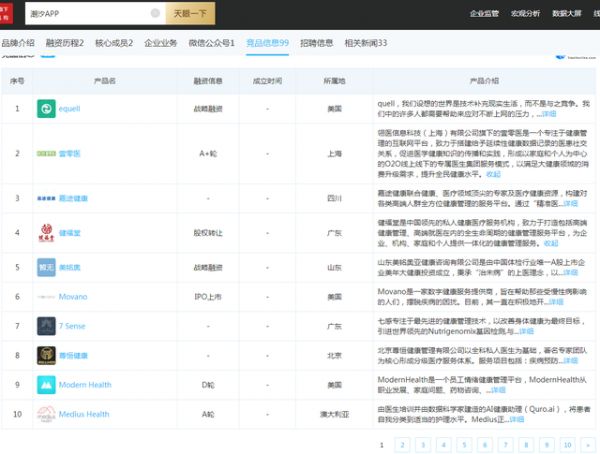Image resolution: width=600 pixels, height=454 pixels.
Task: Open the 相关新闻33 tab
Action: pos(365,43)
